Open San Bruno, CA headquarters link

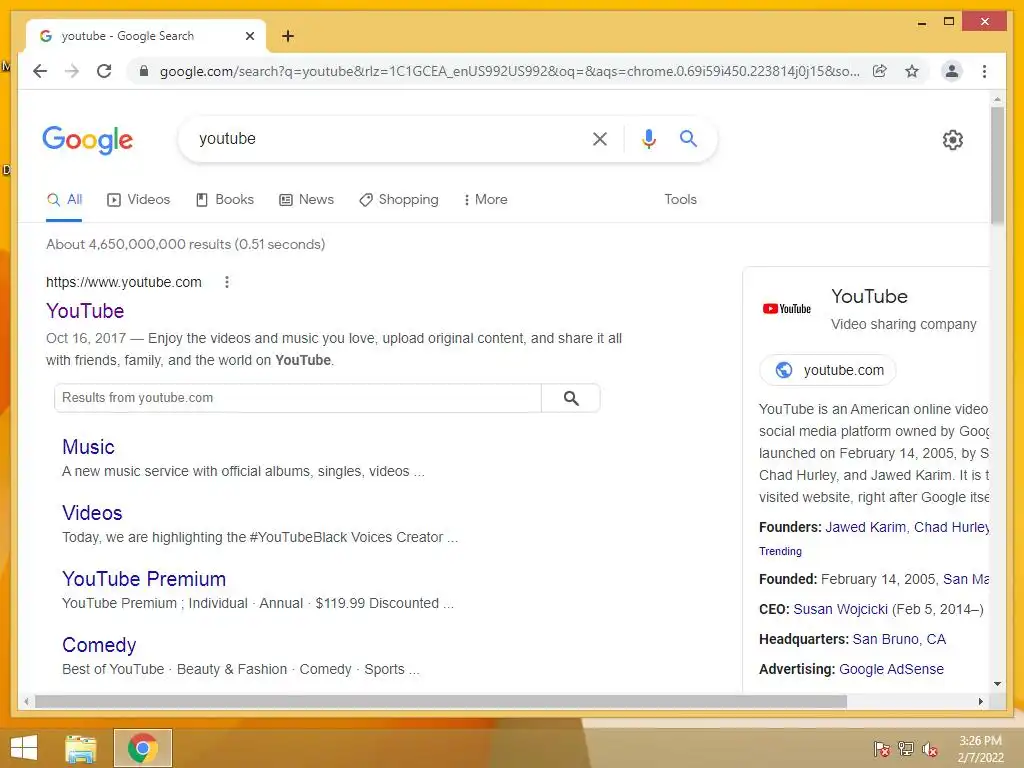pyautogui.click(x=899, y=639)
